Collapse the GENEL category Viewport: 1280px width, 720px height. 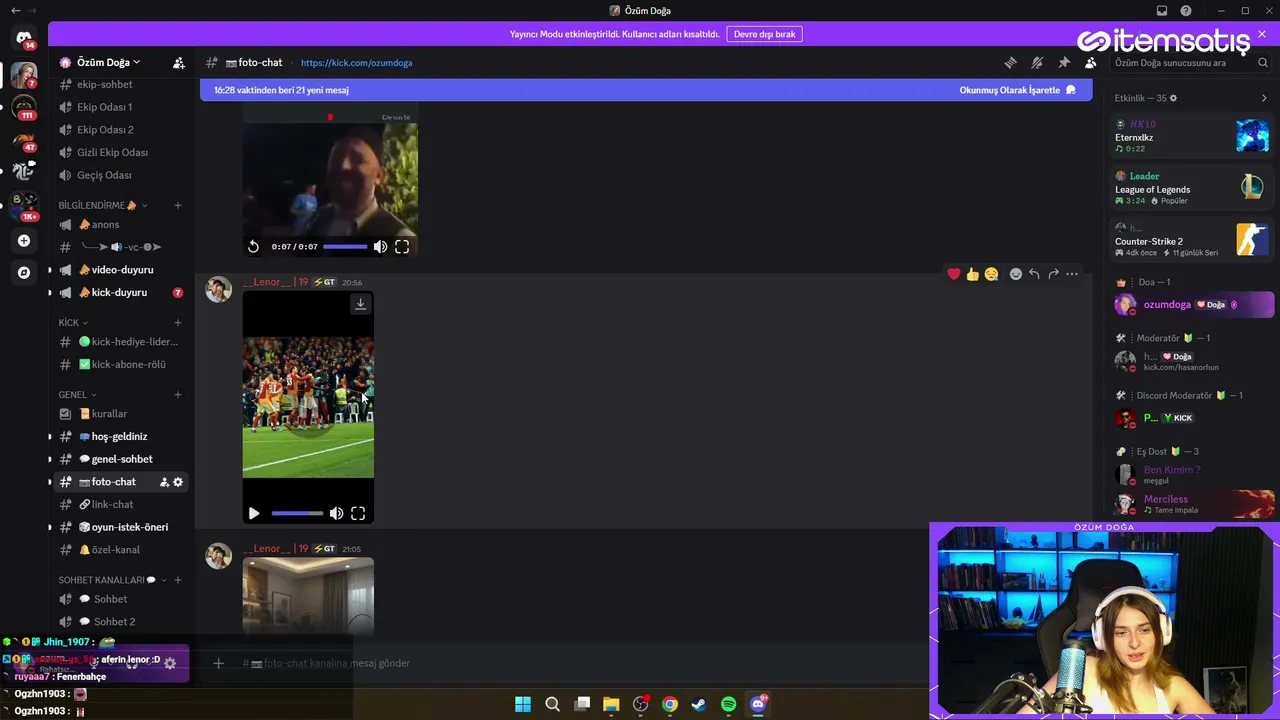tap(78, 395)
